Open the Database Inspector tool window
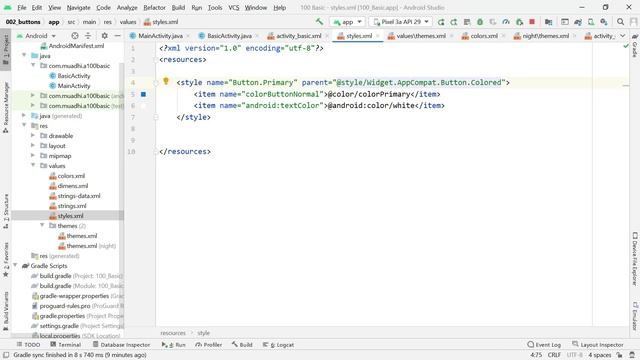 coord(121,345)
